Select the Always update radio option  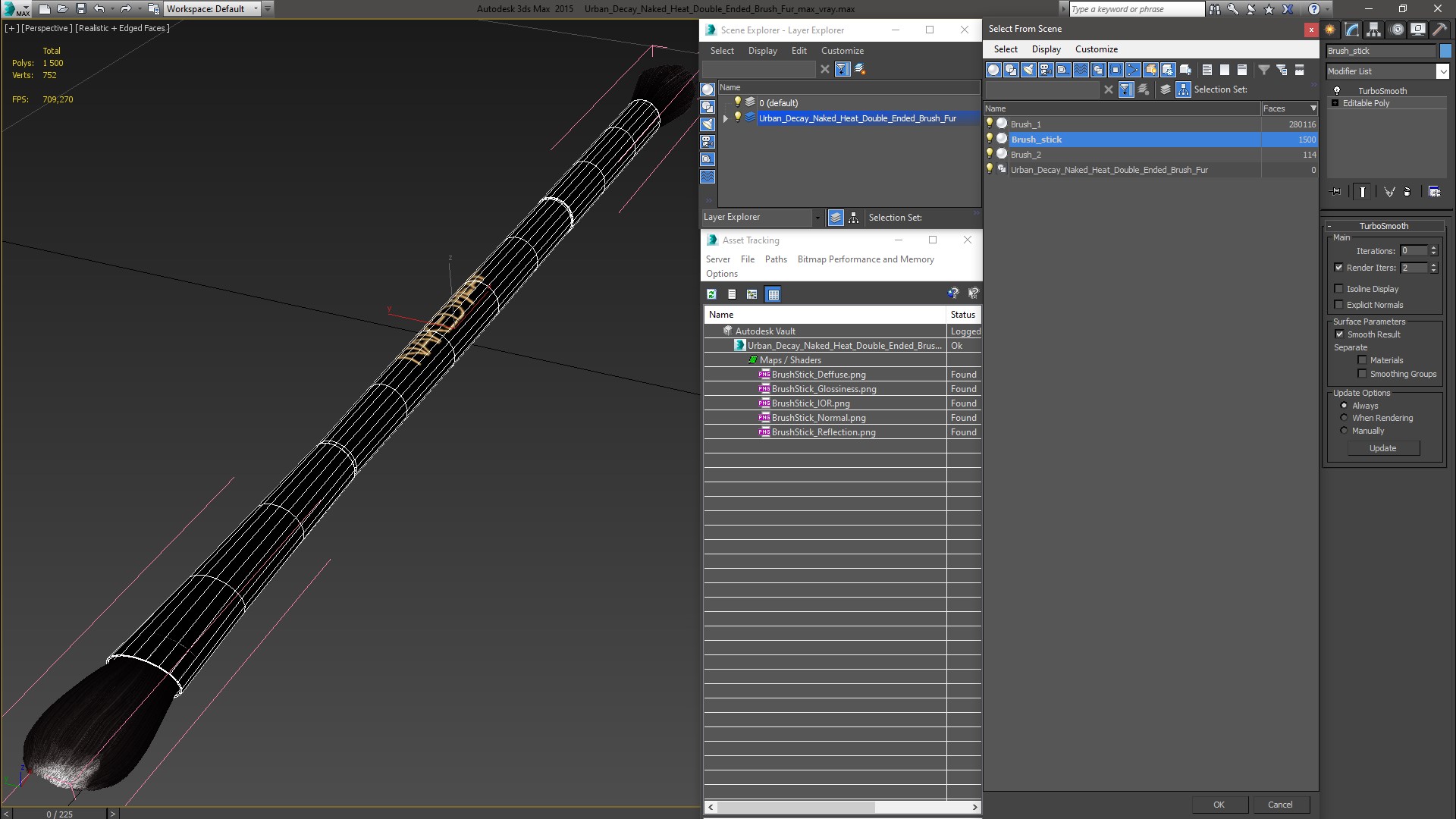click(x=1344, y=406)
